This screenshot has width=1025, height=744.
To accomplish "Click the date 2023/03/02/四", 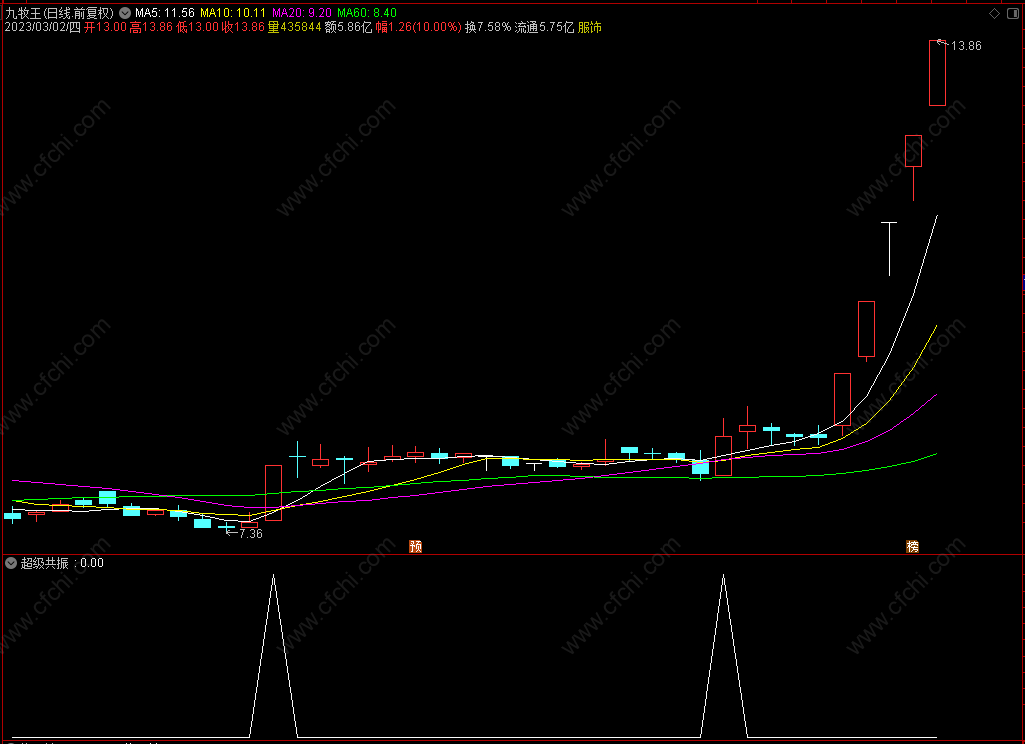I will pos(42,27).
